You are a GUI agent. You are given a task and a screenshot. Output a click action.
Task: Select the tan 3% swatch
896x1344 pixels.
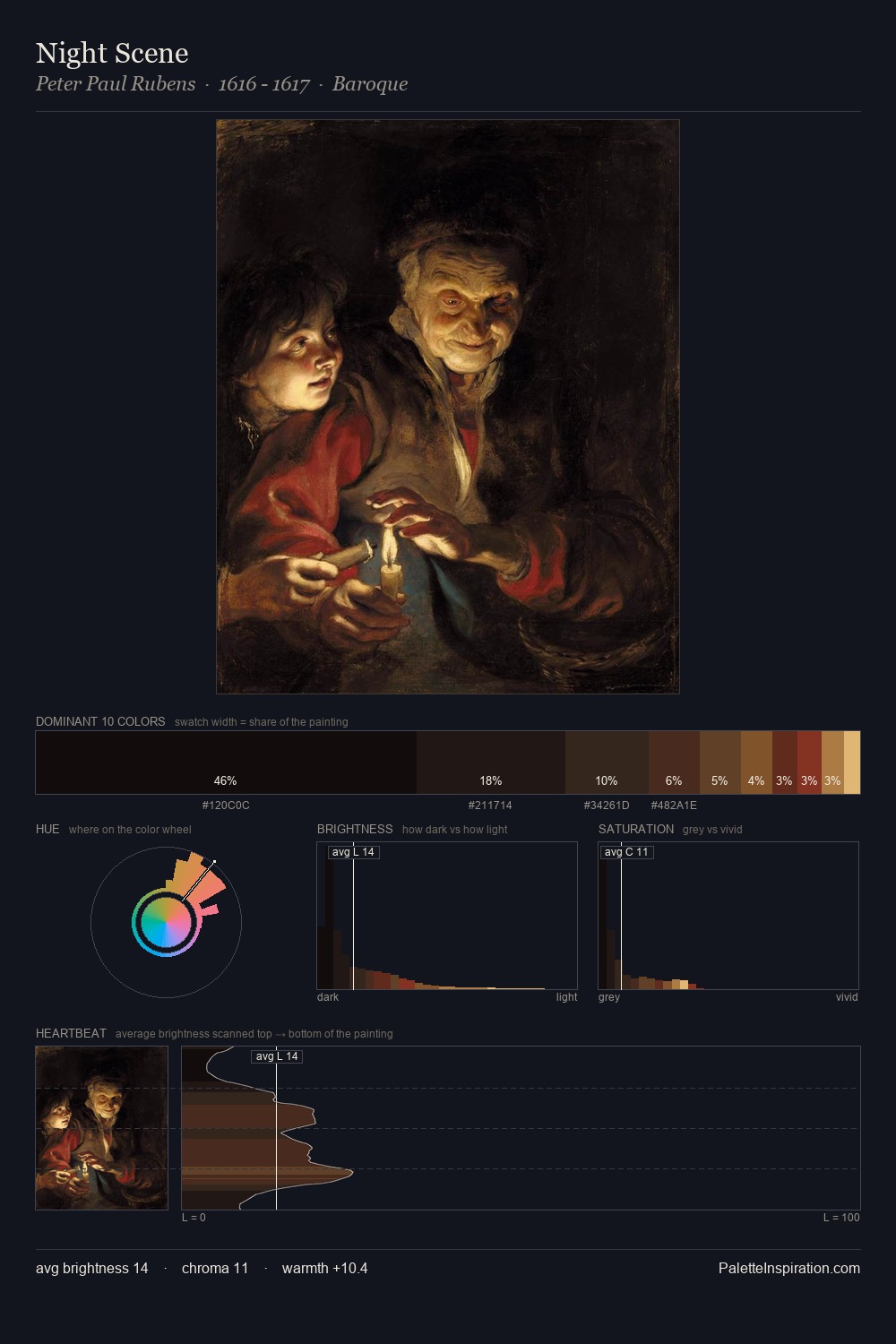(x=832, y=762)
